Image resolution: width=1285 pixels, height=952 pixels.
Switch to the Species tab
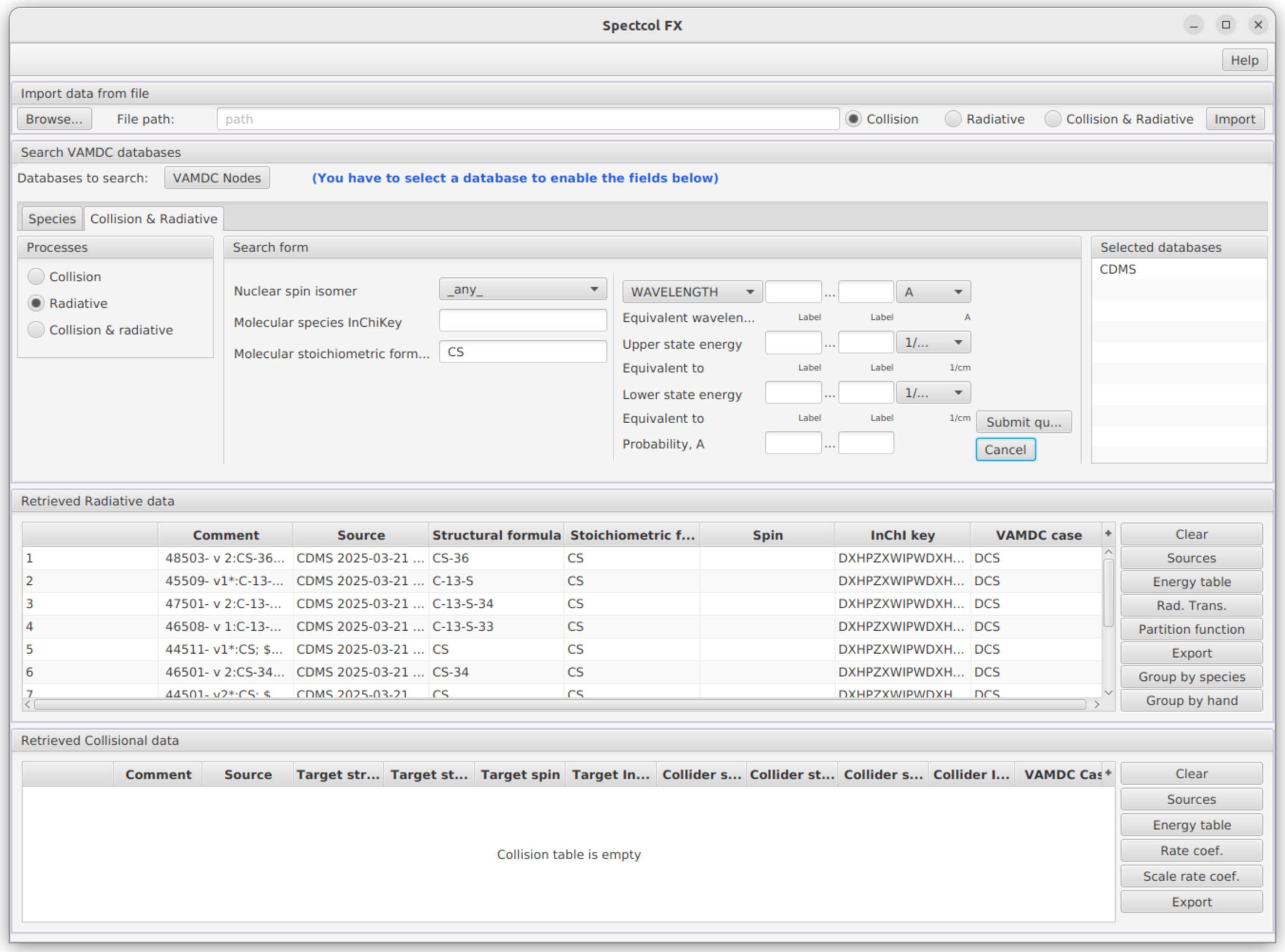[52, 219]
